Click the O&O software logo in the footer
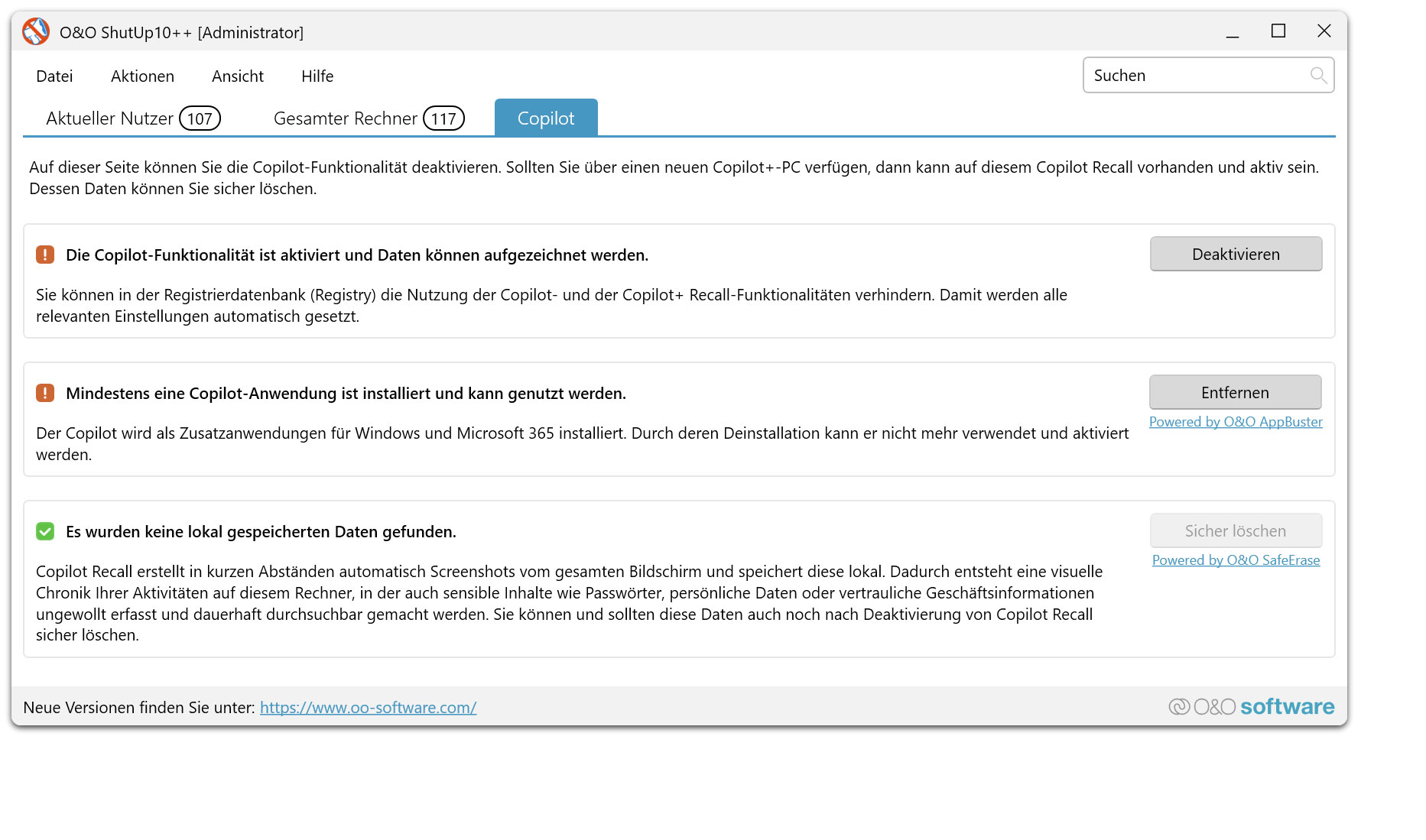The width and height of the screenshot is (1426, 840). point(1252,706)
